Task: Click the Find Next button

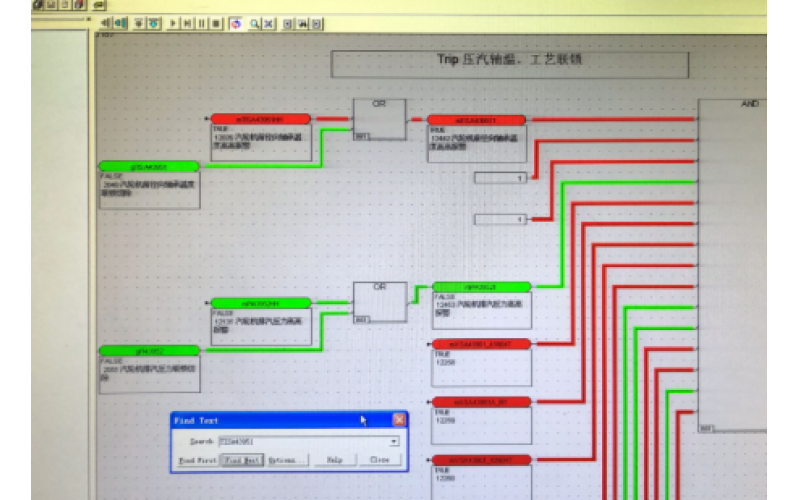Action: click(x=241, y=460)
